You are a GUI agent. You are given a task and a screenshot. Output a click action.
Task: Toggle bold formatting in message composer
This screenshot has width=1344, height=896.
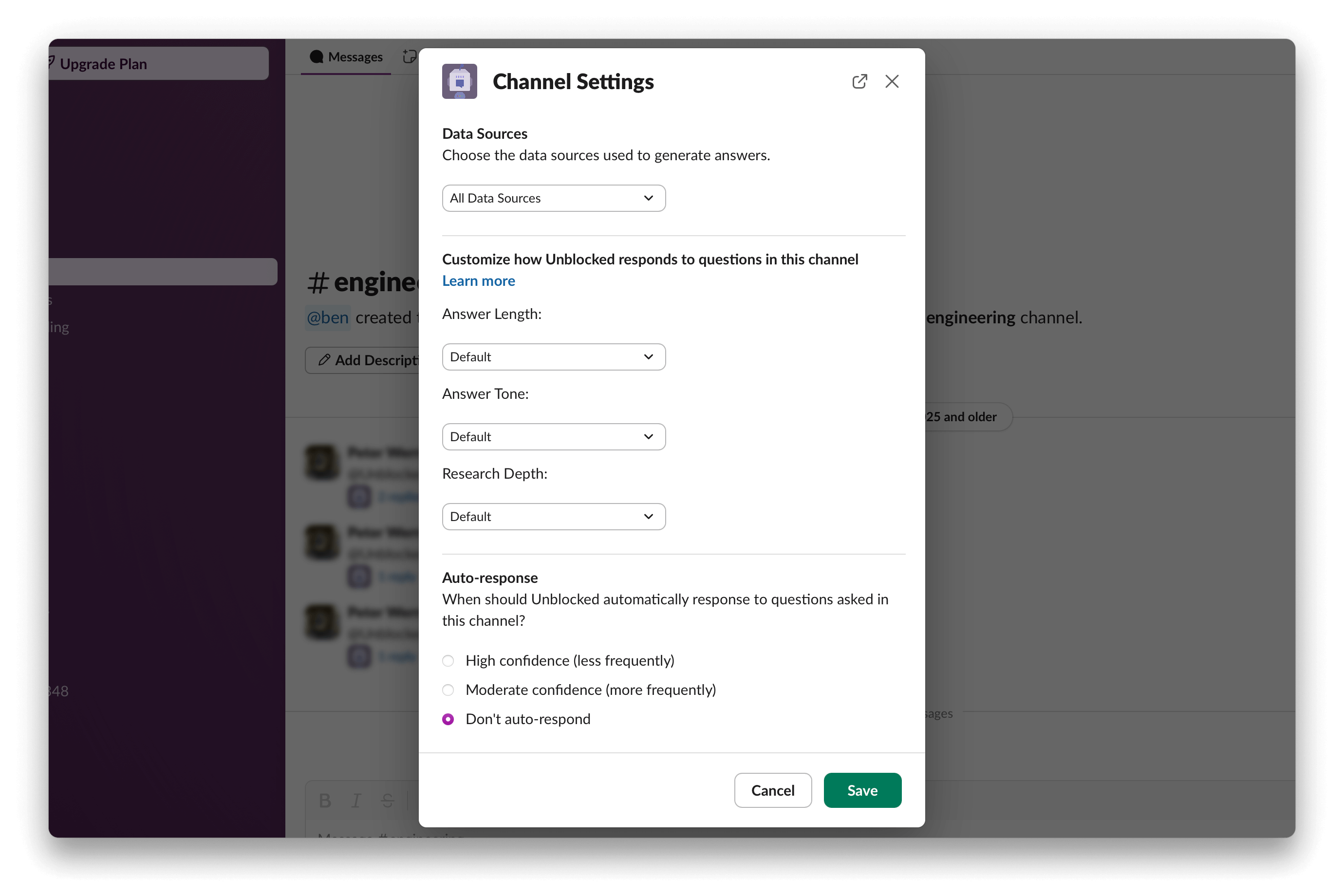(325, 801)
